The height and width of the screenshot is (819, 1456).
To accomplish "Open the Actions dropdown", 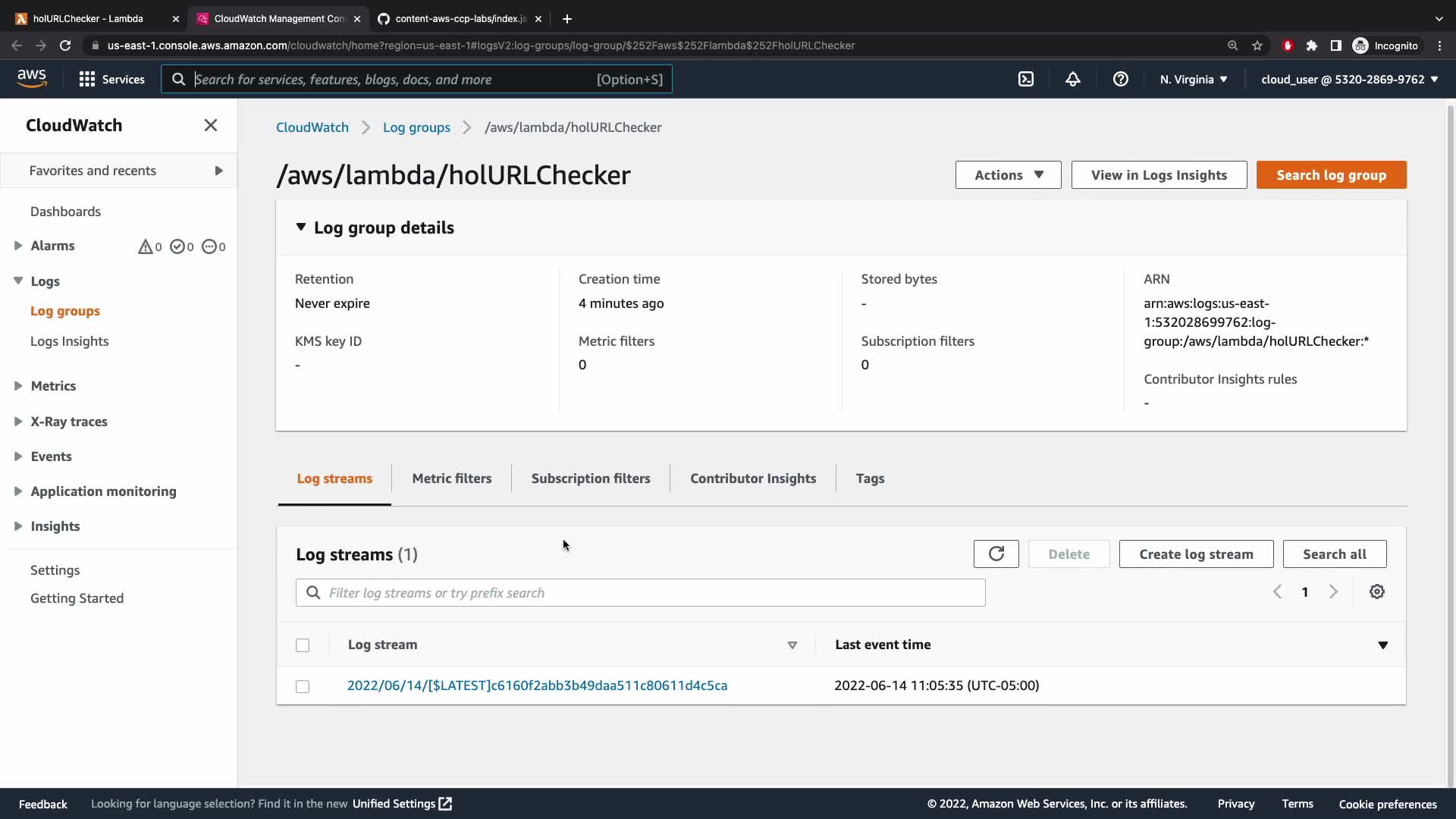I will pyautogui.click(x=1008, y=175).
